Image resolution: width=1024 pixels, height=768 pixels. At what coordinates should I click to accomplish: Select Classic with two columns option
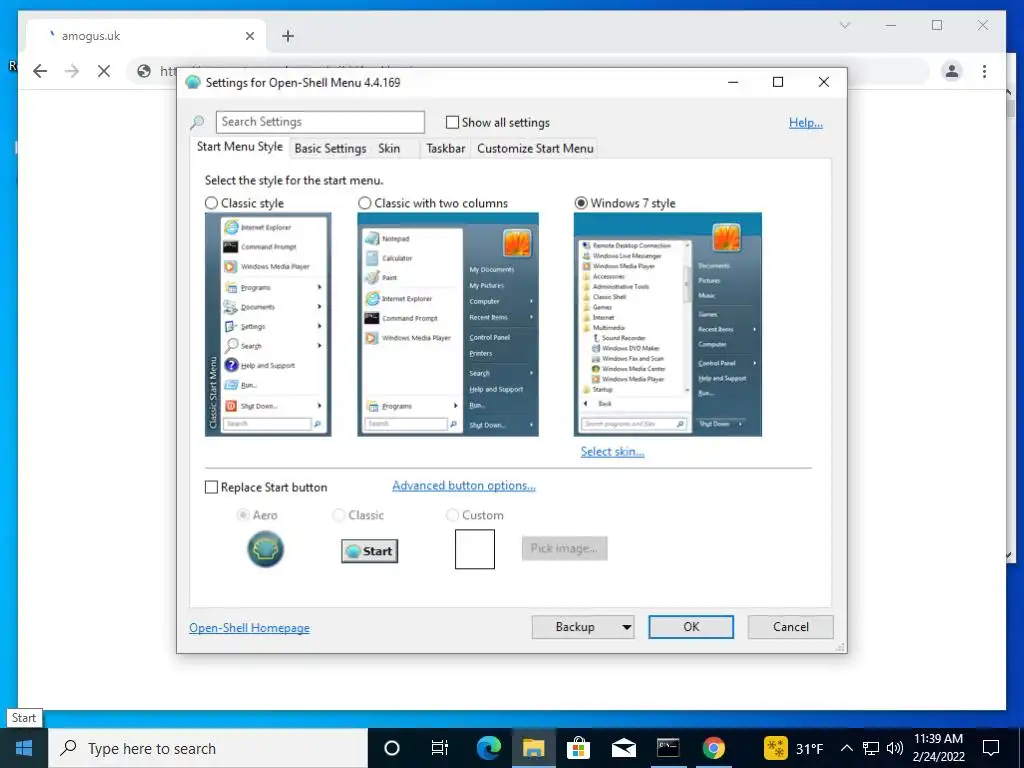coord(364,203)
